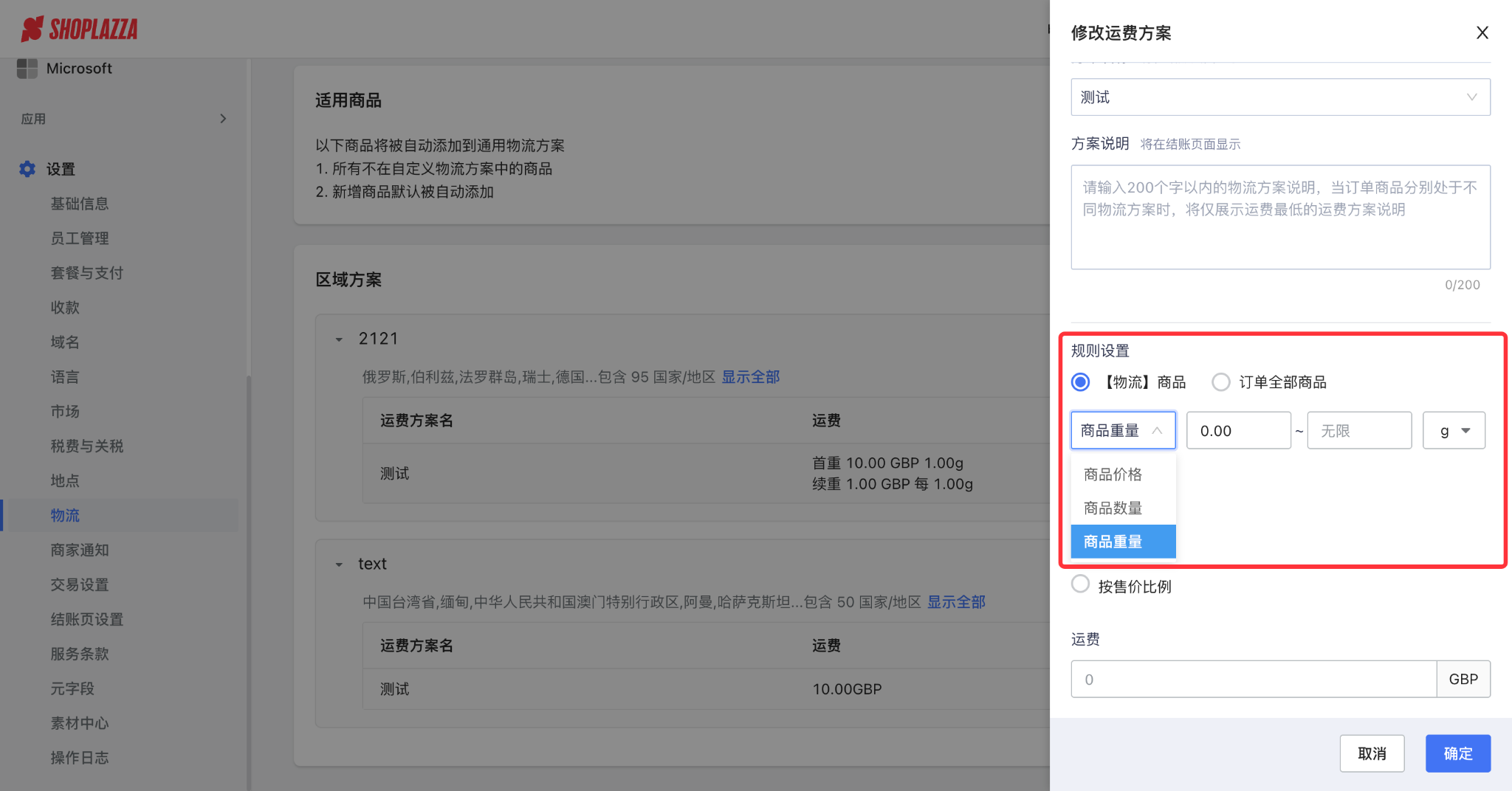Select the 按售价比例 radio button
1512x791 pixels.
(x=1080, y=584)
